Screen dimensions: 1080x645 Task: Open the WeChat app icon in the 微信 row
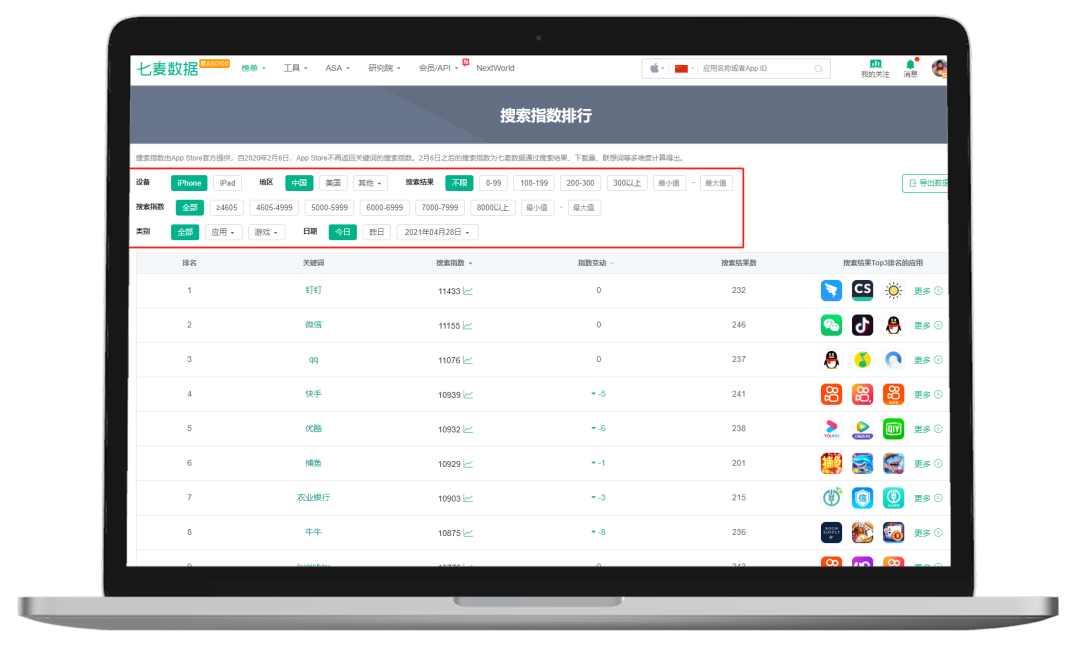point(831,325)
